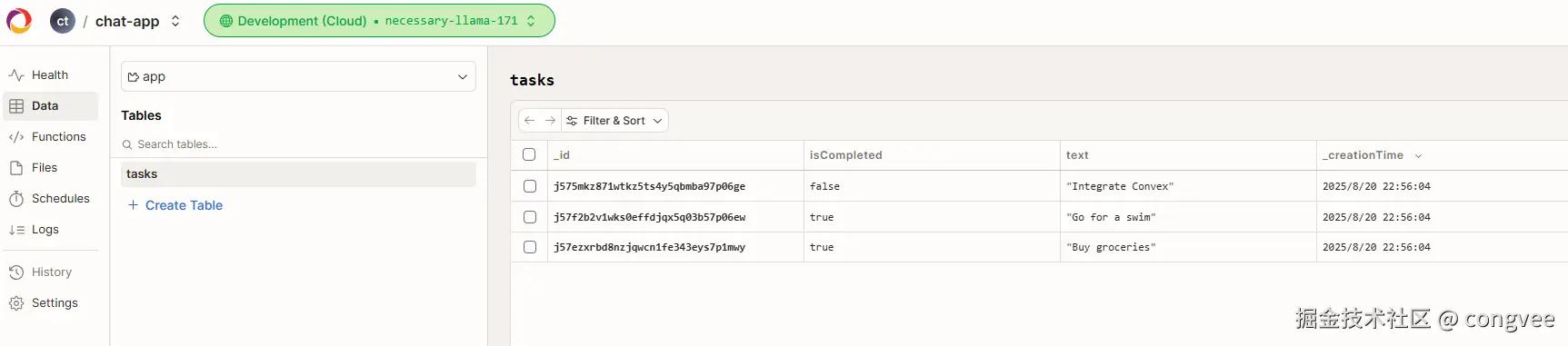Expand the project switcher chevron arrows
1568x346 pixels.
(175, 21)
